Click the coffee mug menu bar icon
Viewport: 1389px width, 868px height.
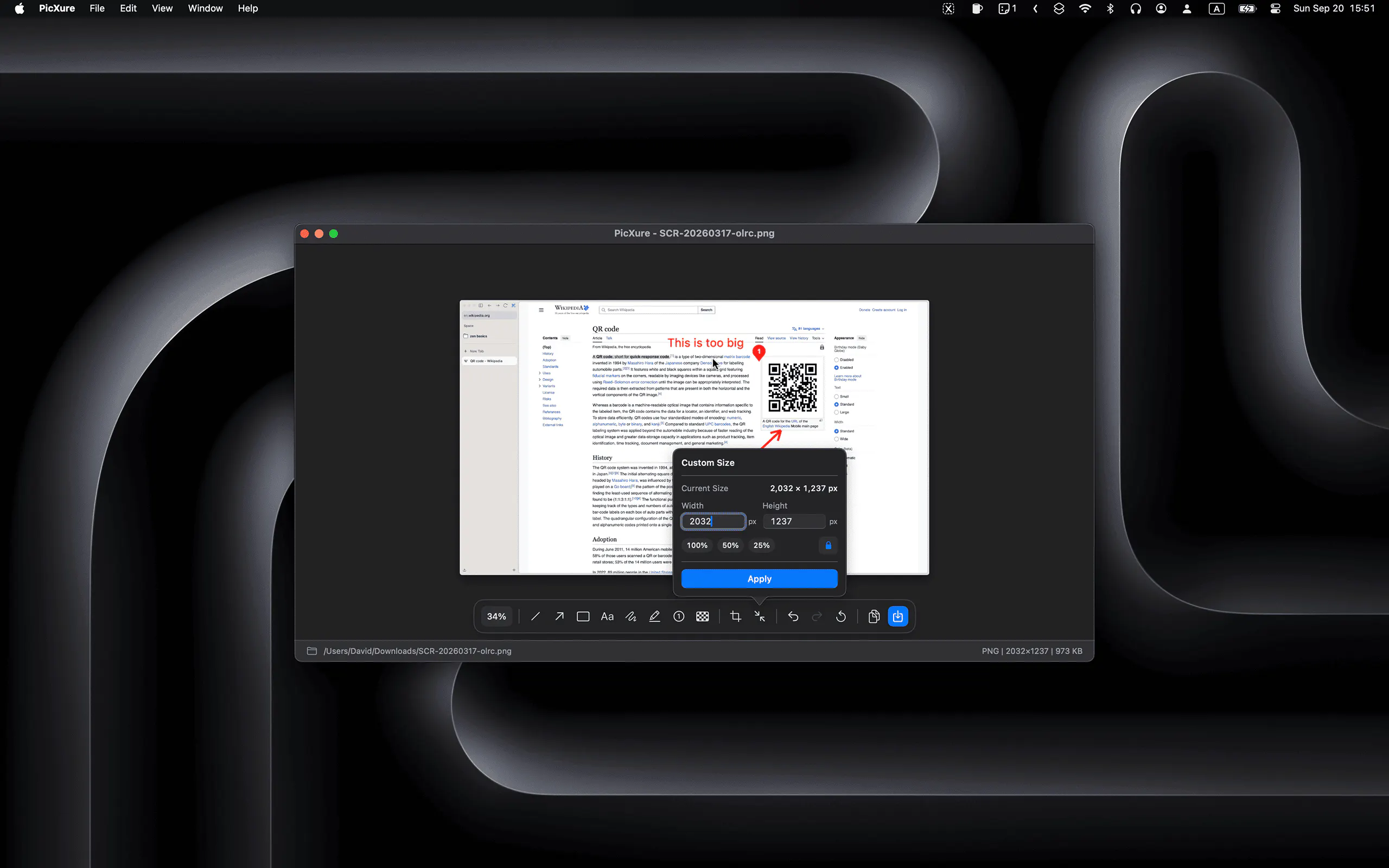pyautogui.click(x=978, y=8)
